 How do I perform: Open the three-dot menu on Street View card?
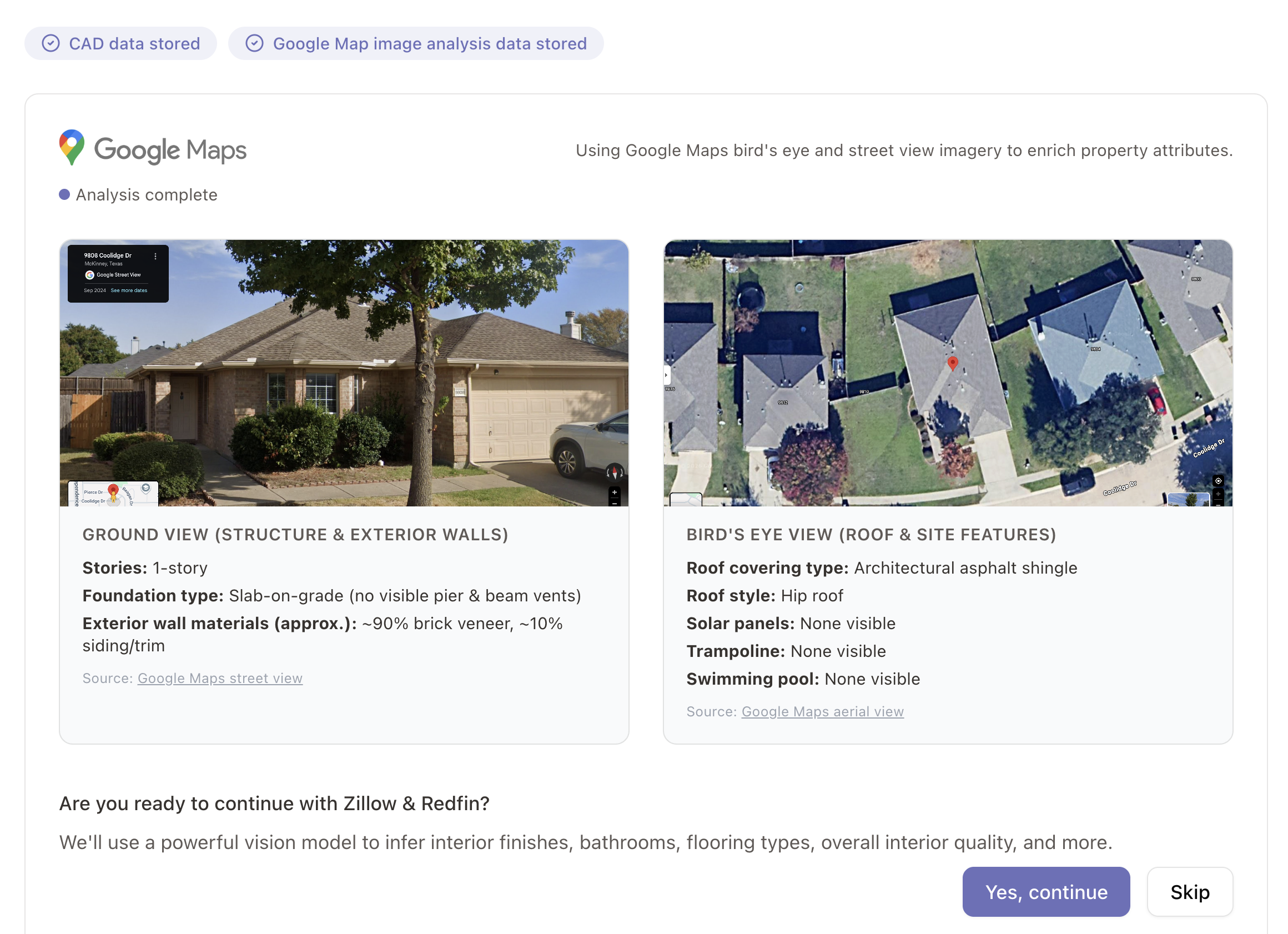pyautogui.click(x=155, y=256)
